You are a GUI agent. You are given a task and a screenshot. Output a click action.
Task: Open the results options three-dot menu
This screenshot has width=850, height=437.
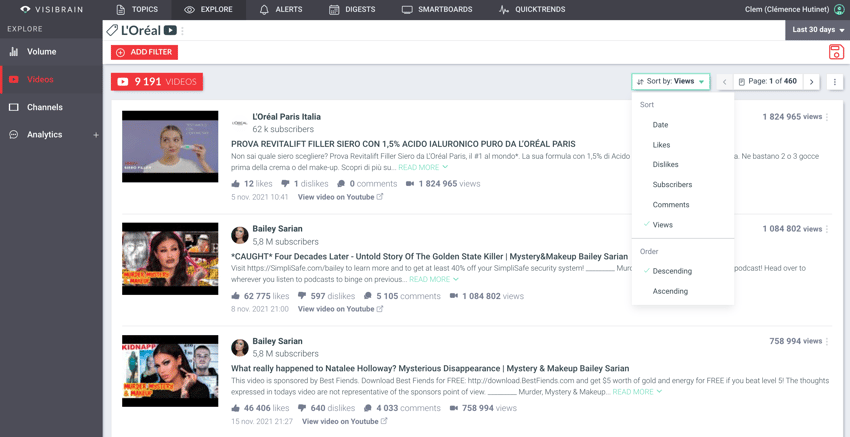pyautogui.click(x=835, y=82)
